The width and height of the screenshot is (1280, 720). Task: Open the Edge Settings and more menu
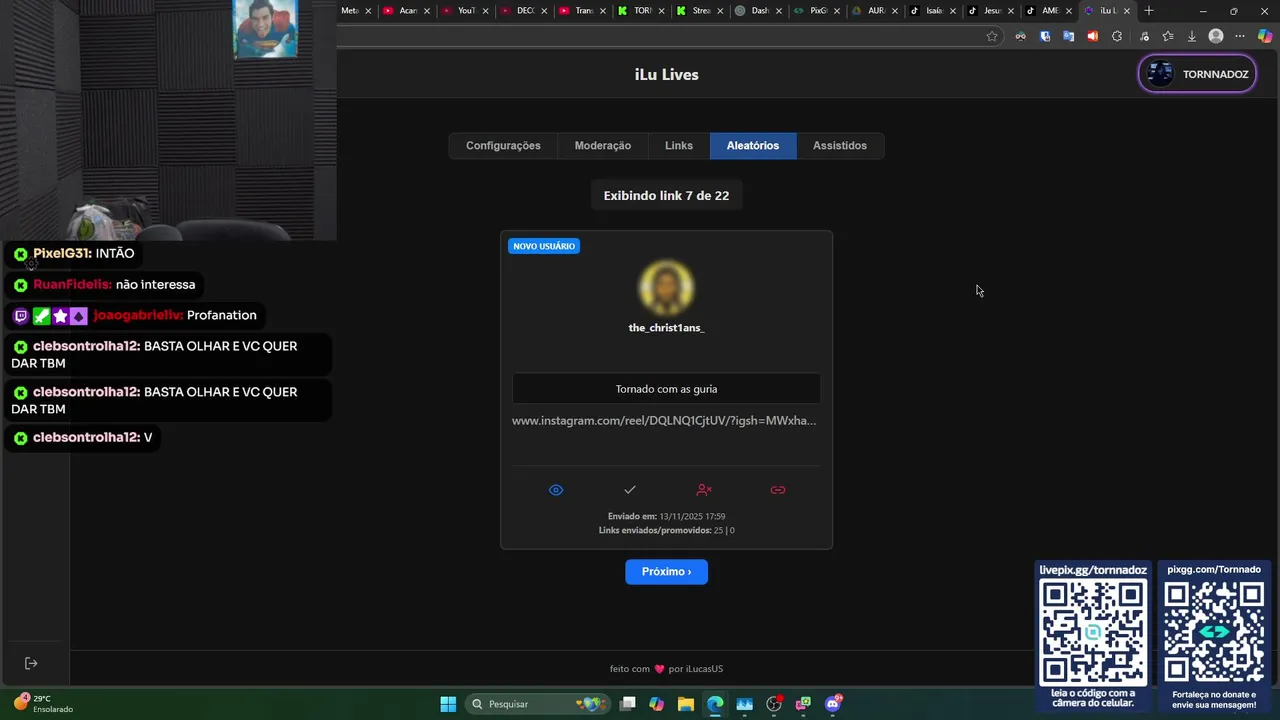tap(1240, 36)
